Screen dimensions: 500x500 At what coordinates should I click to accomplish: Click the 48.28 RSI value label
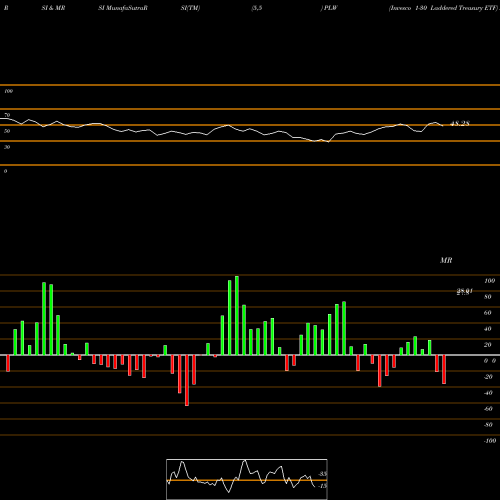tap(460, 124)
